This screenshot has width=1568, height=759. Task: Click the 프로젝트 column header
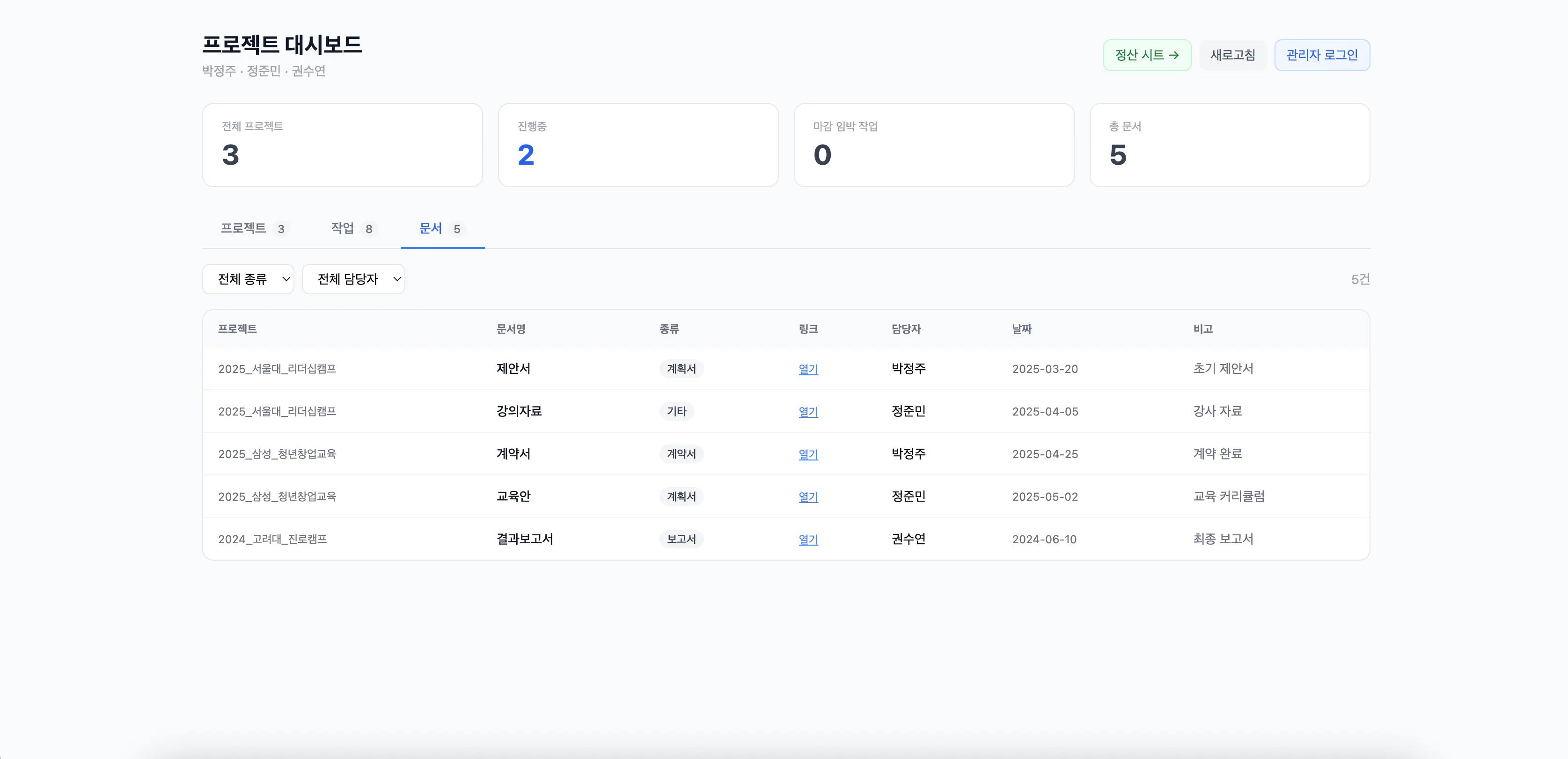coord(237,329)
